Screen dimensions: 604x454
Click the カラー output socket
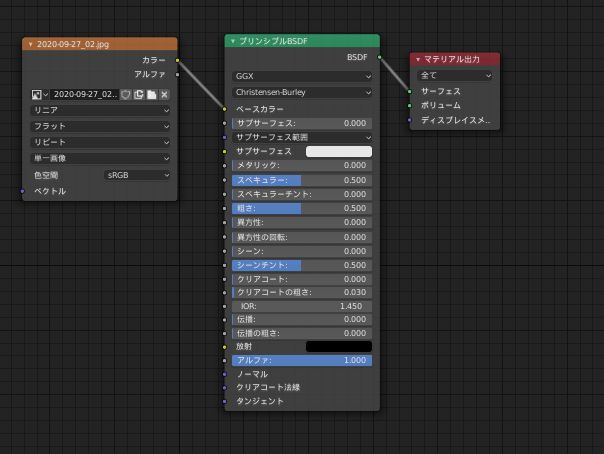click(177, 60)
